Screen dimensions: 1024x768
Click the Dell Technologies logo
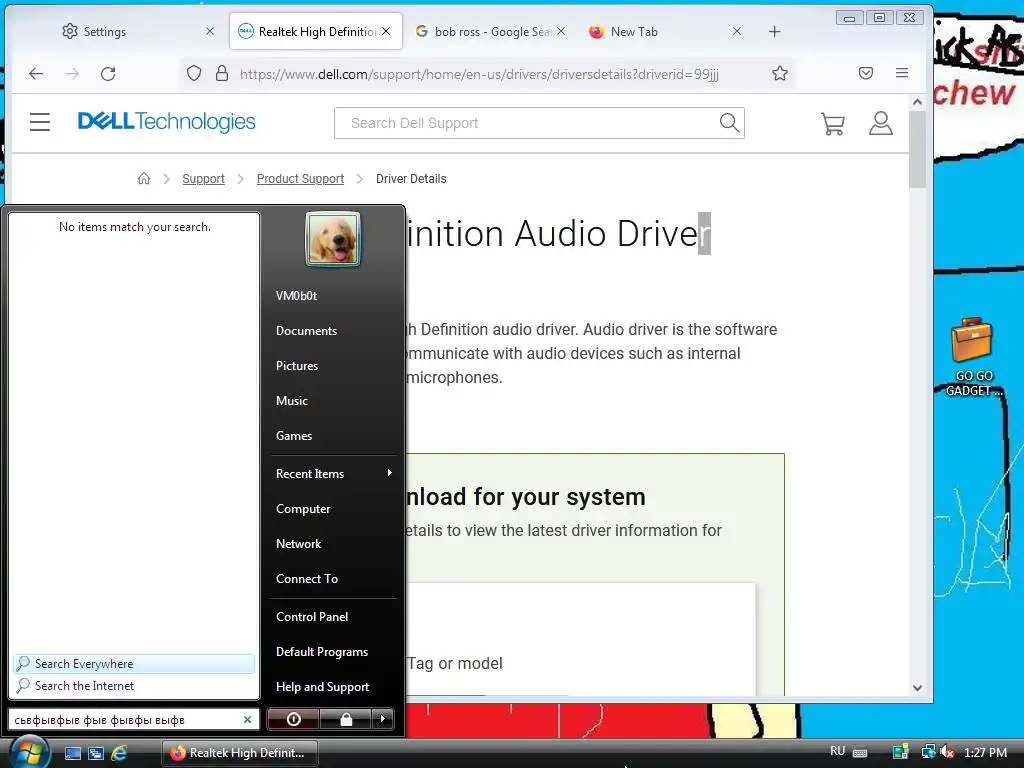[167, 121]
